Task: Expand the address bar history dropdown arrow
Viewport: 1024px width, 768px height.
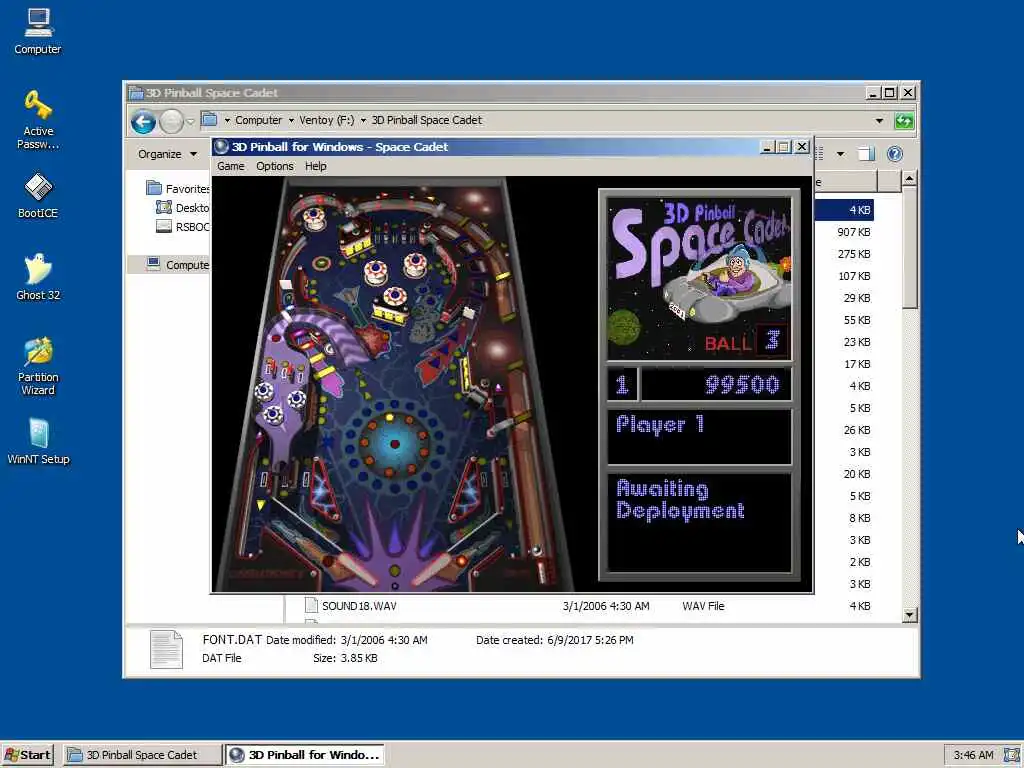Action: (x=879, y=121)
